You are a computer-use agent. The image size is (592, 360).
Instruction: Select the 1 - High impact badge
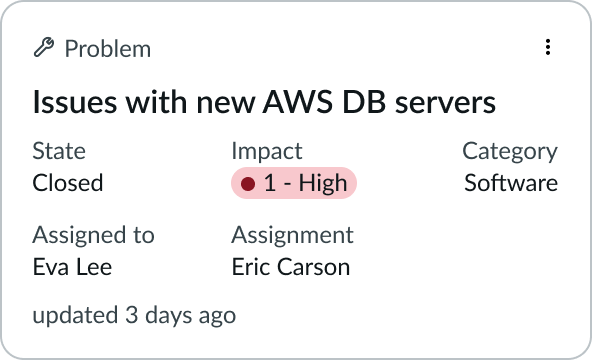click(x=294, y=183)
